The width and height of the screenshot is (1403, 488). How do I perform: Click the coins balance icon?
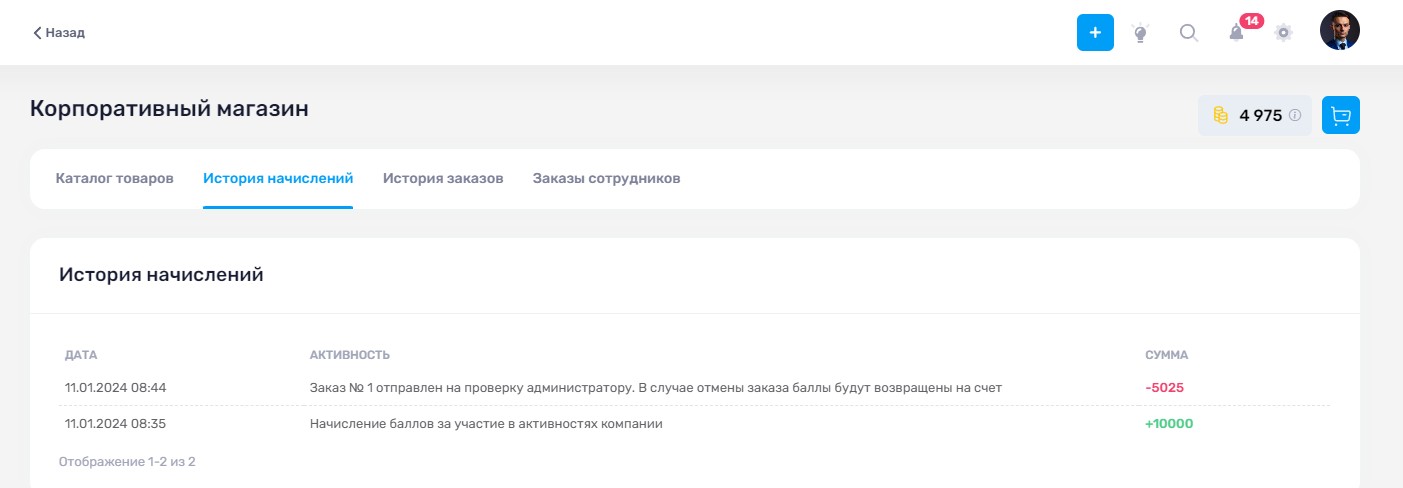[1220, 115]
